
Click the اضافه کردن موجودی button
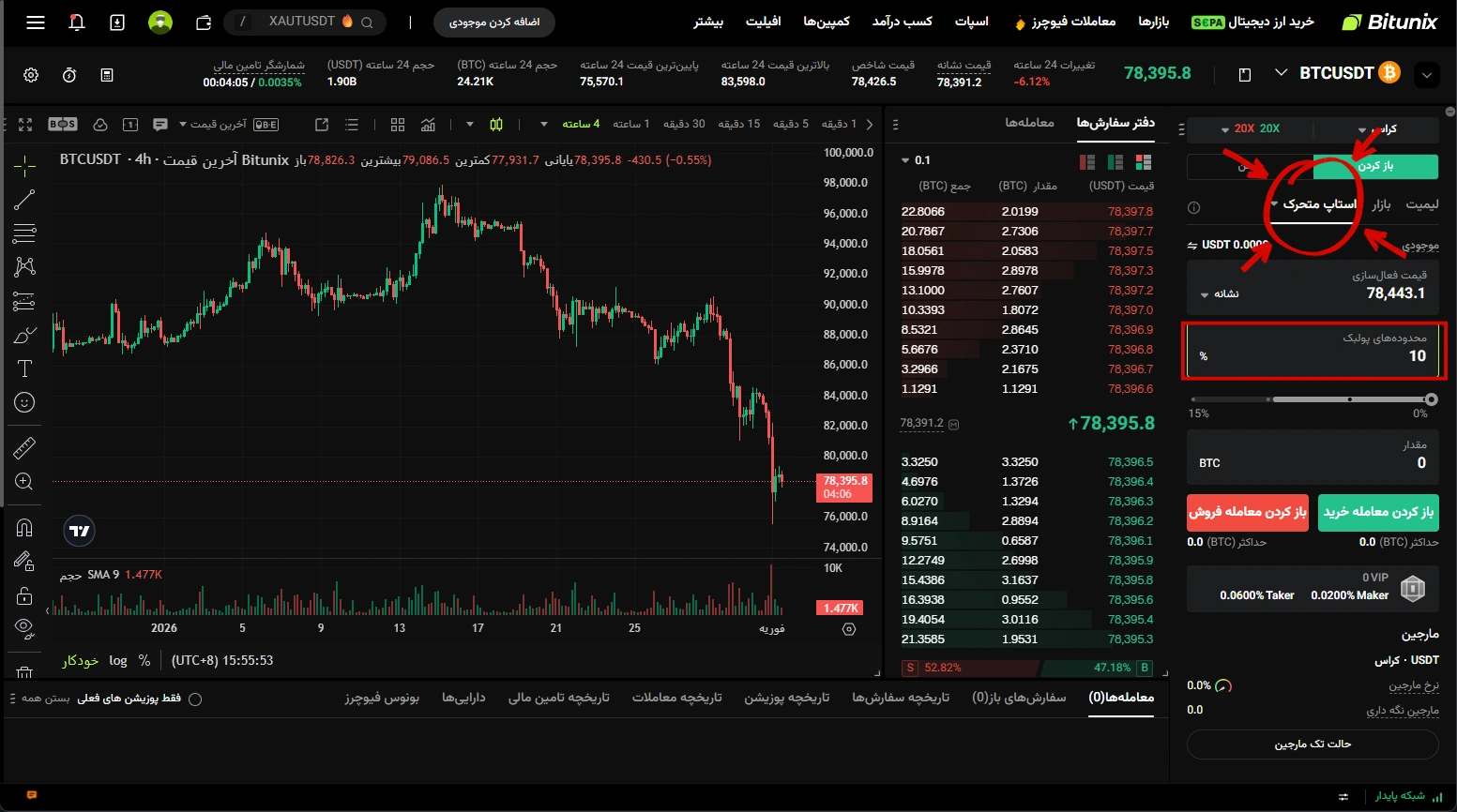(x=494, y=22)
